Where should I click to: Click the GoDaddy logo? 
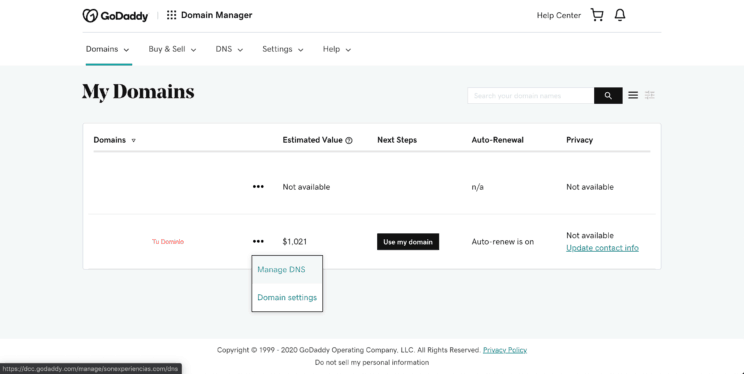(115, 16)
